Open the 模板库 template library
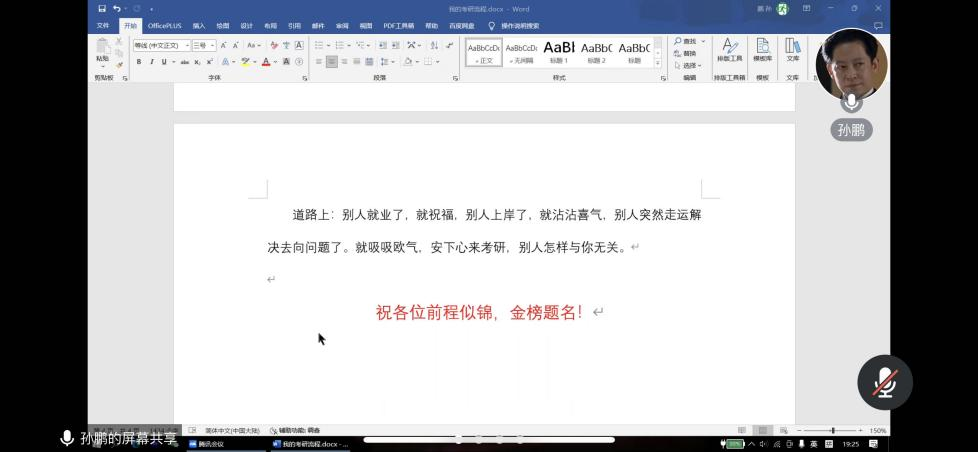This screenshot has height=452, width=978. tap(762, 50)
